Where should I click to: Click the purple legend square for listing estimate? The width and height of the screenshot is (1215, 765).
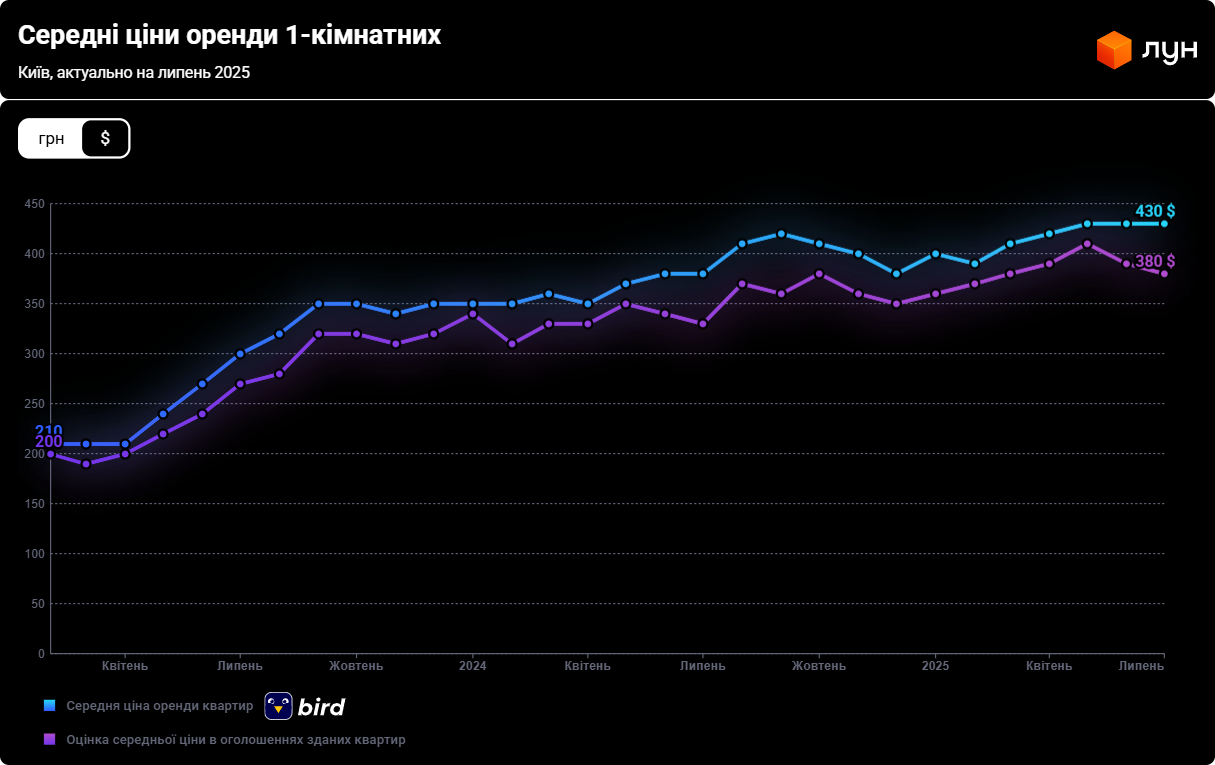tap(49, 739)
